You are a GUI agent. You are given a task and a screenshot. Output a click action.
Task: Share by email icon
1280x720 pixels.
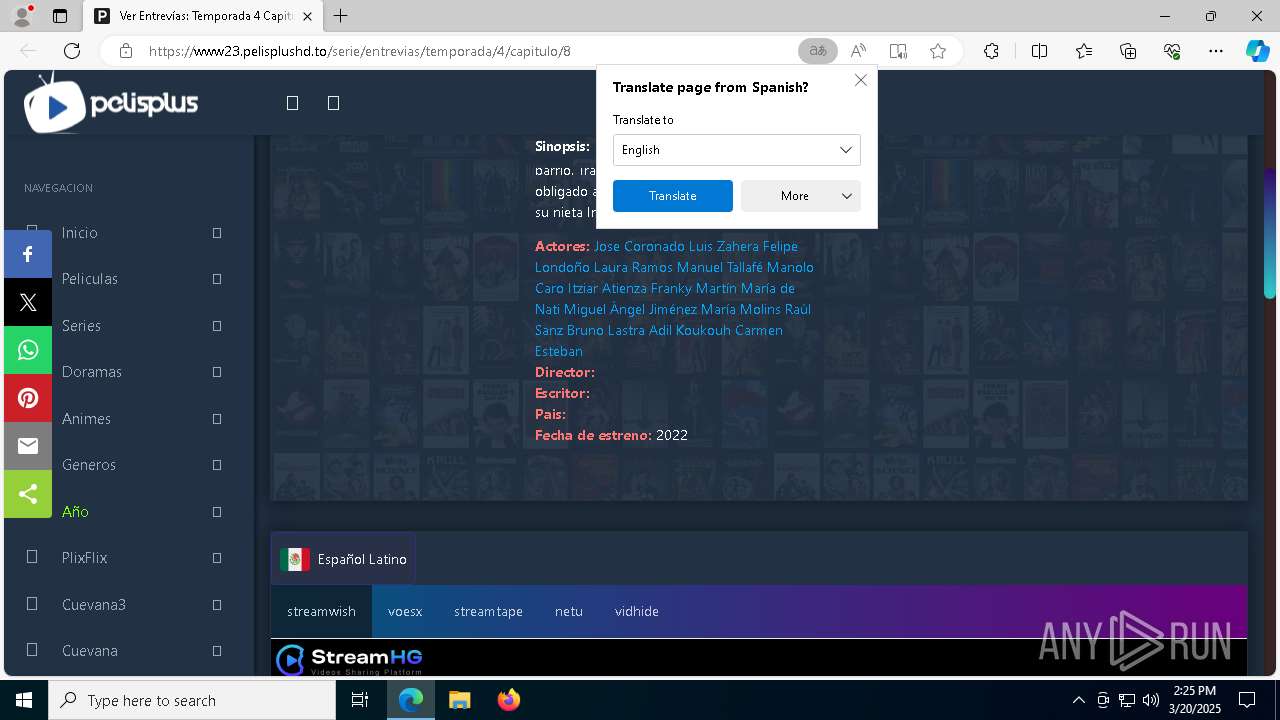click(x=28, y=446)
